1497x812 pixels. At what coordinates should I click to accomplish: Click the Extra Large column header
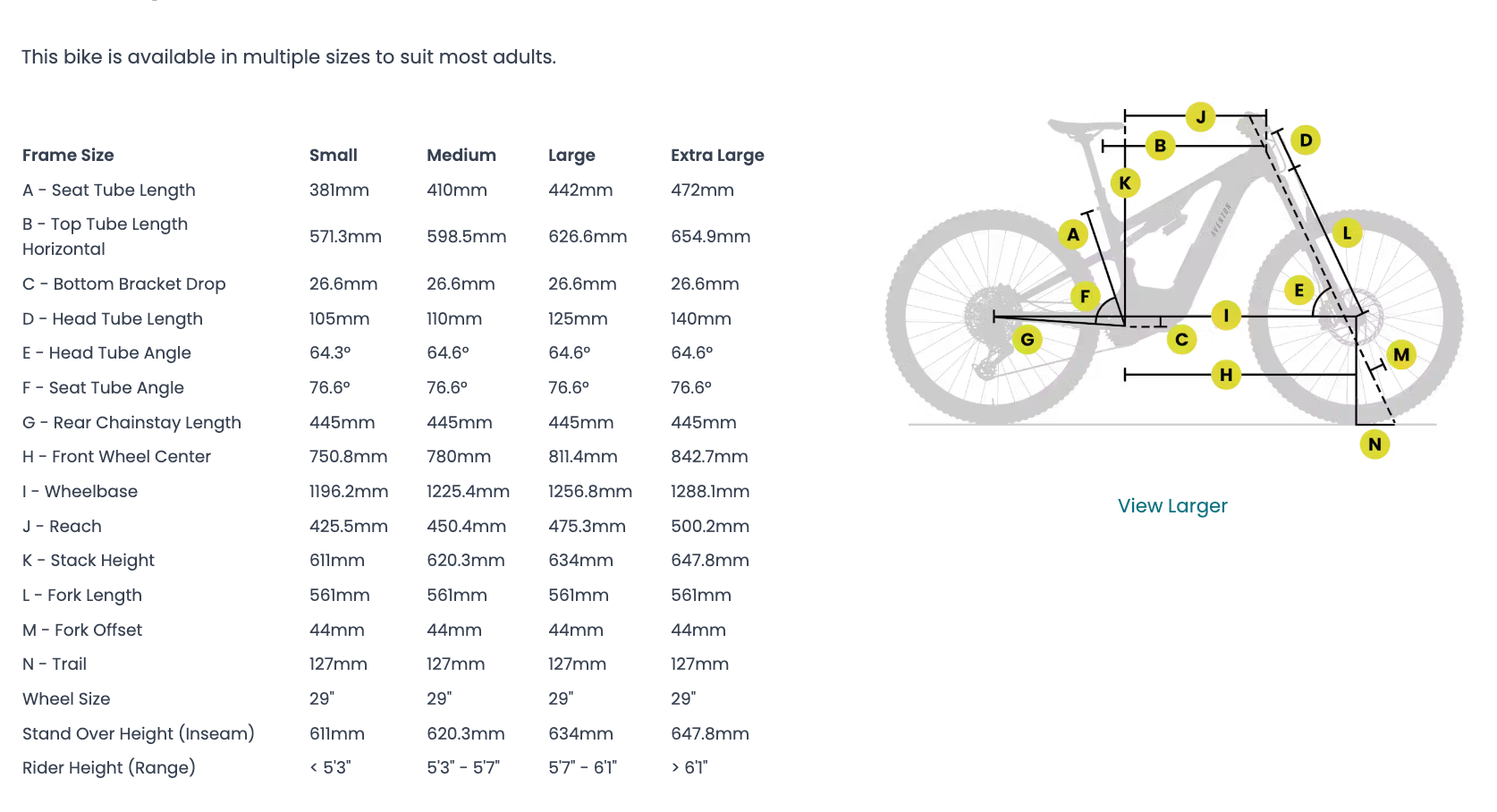point(717,156)
